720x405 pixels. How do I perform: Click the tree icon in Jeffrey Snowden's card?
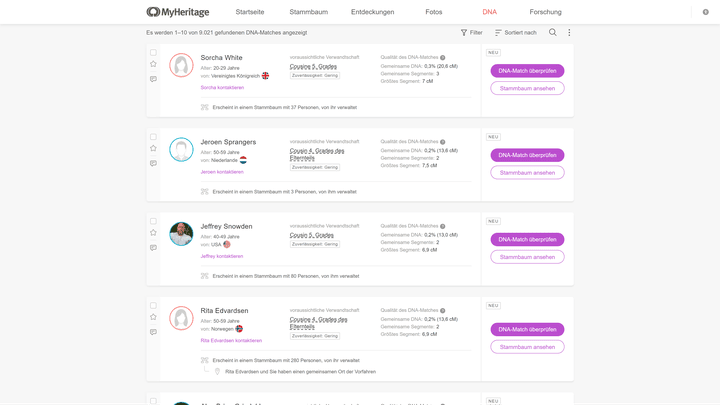(205, 276)
